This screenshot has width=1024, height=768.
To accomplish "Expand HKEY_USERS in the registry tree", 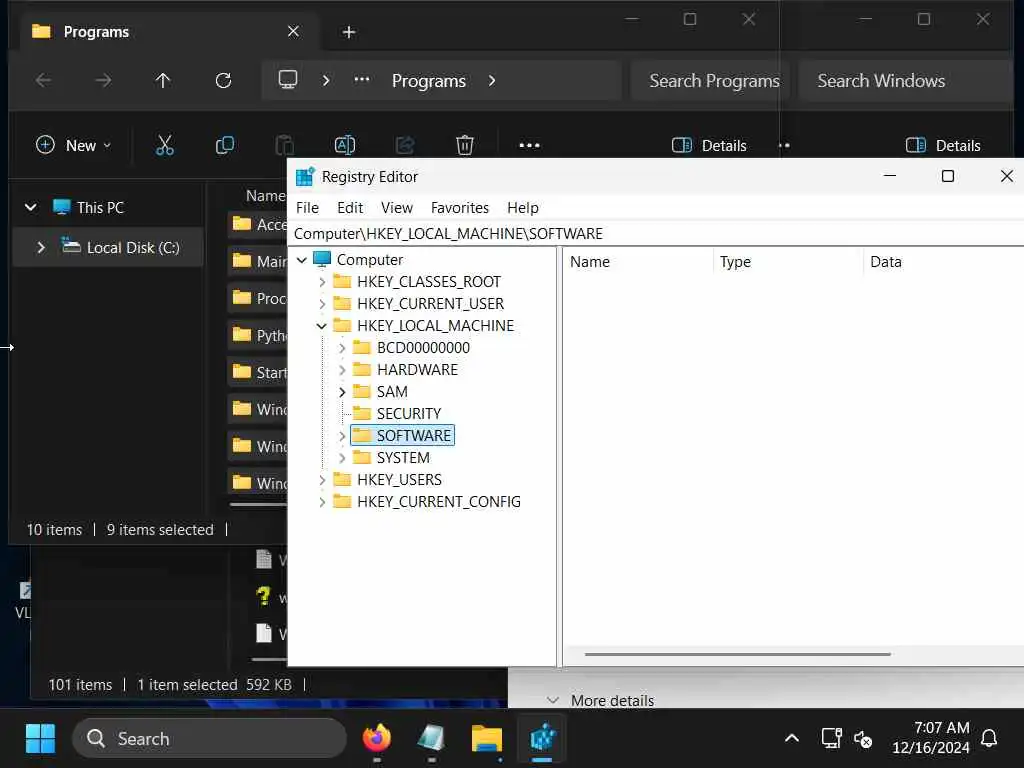I will (322, 480).
